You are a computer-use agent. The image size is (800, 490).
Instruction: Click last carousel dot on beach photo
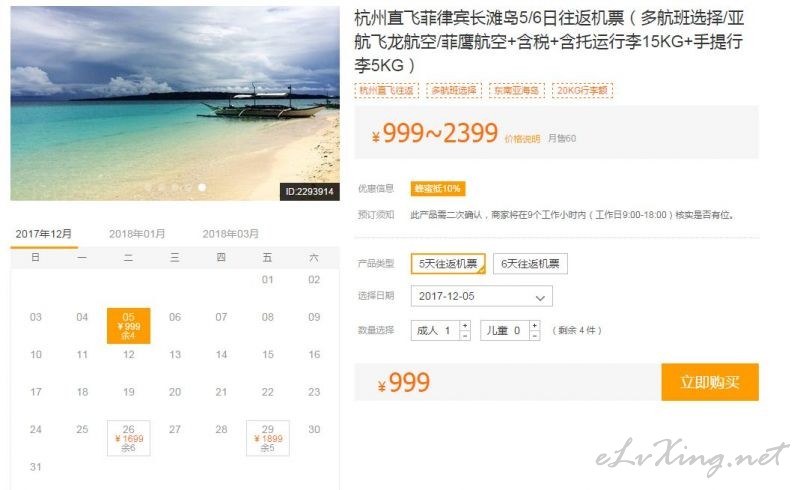[x=202, y=187]
